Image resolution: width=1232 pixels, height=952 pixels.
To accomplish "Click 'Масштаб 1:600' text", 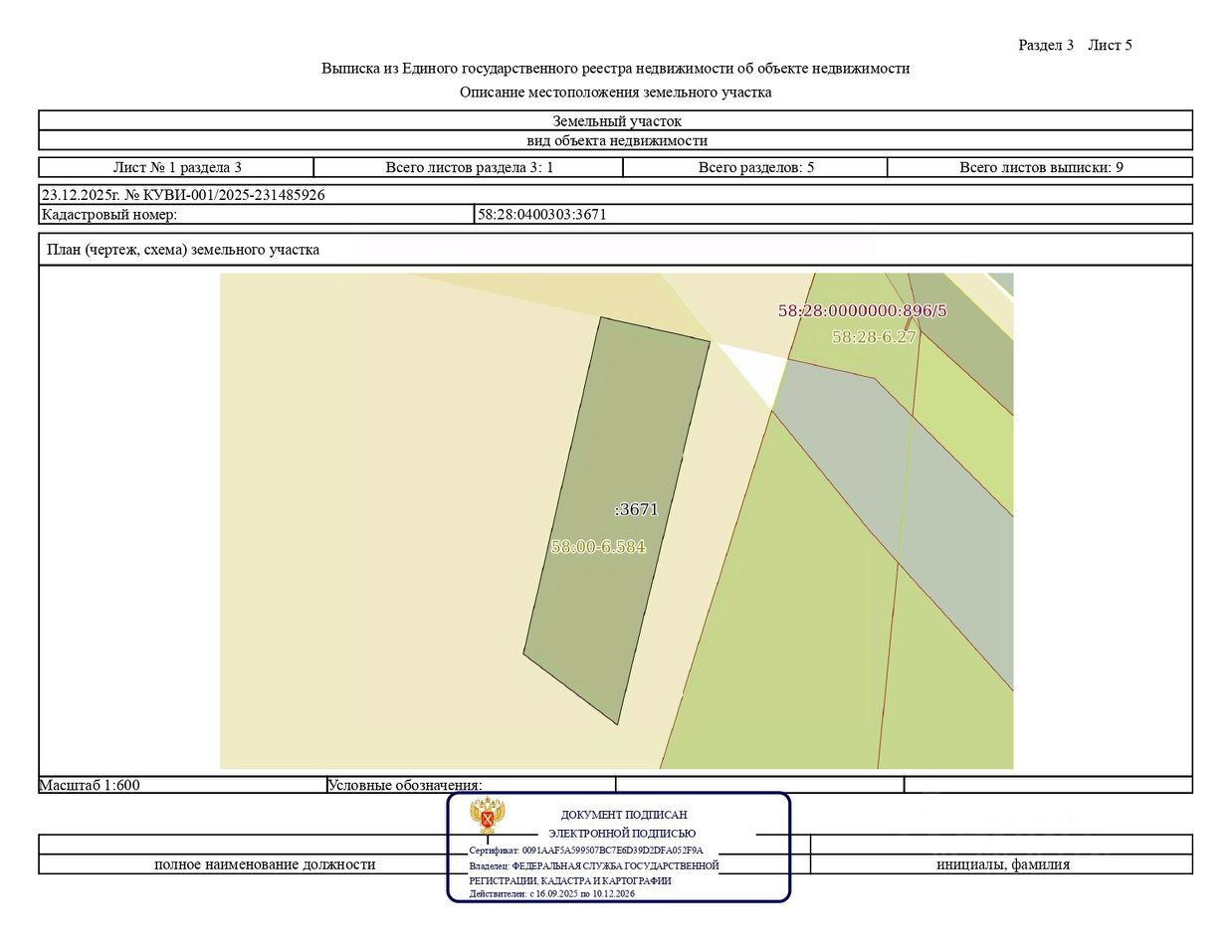I will (x=90, y=785).
